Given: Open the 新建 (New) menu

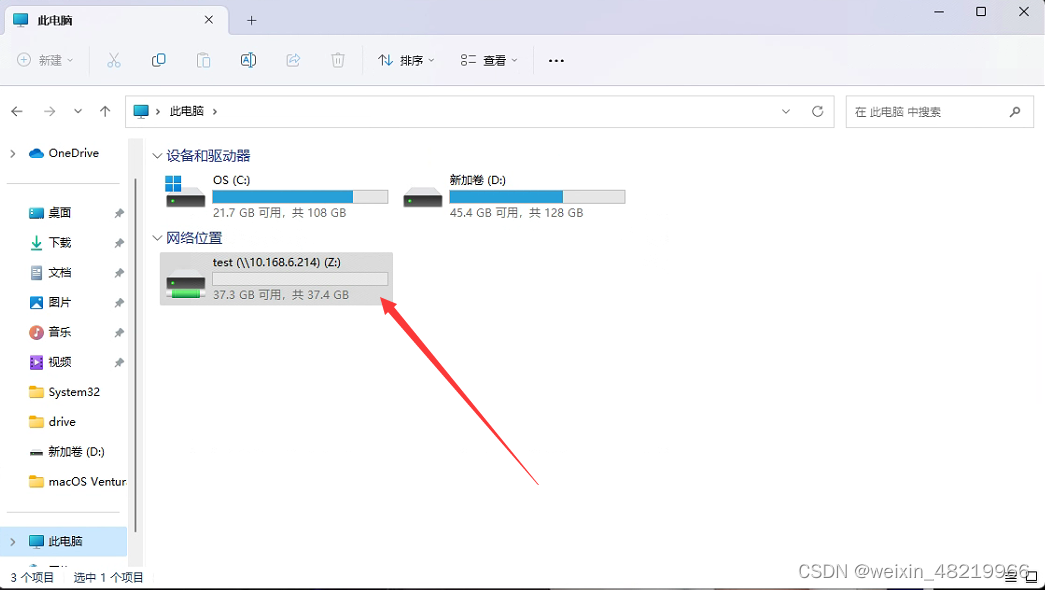Looking at the screenshot, I should coord(45,61).
